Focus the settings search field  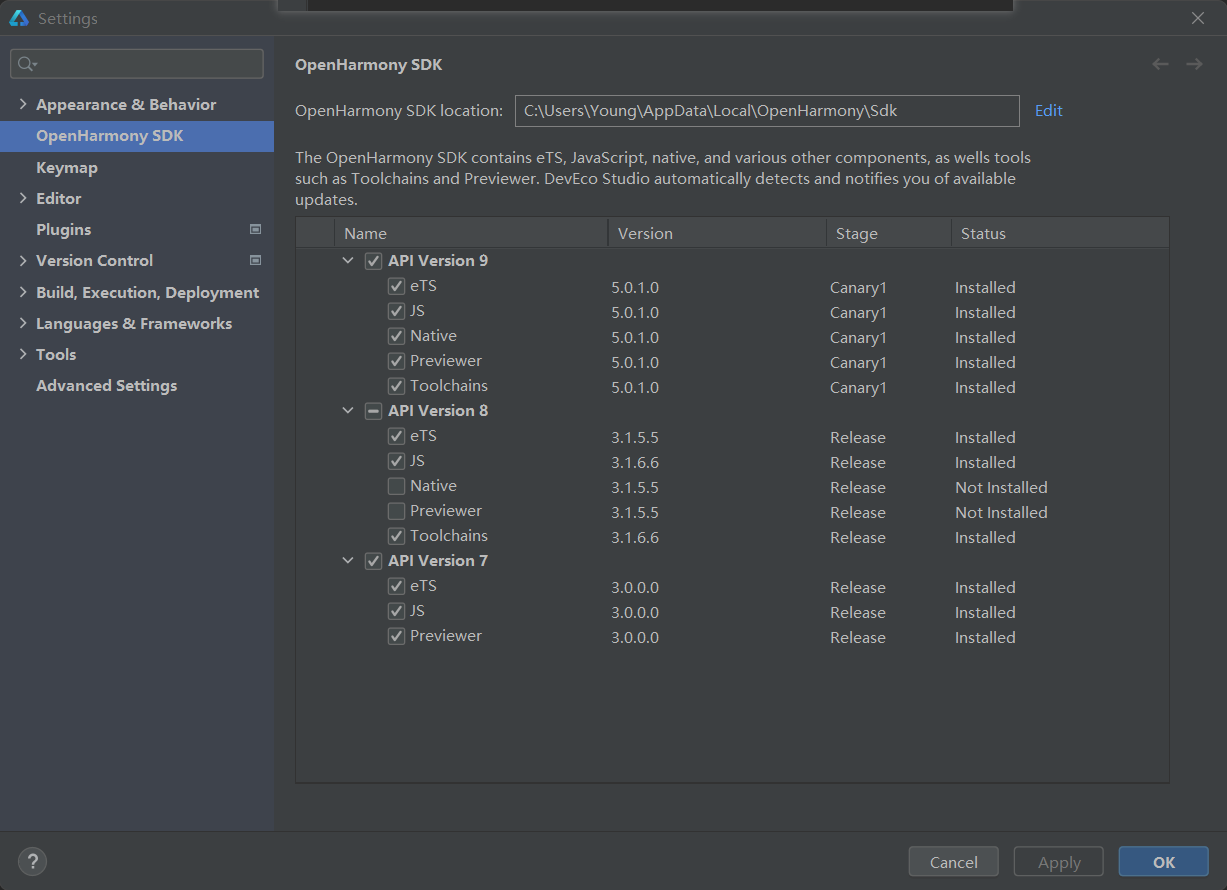tap(137, 64)
